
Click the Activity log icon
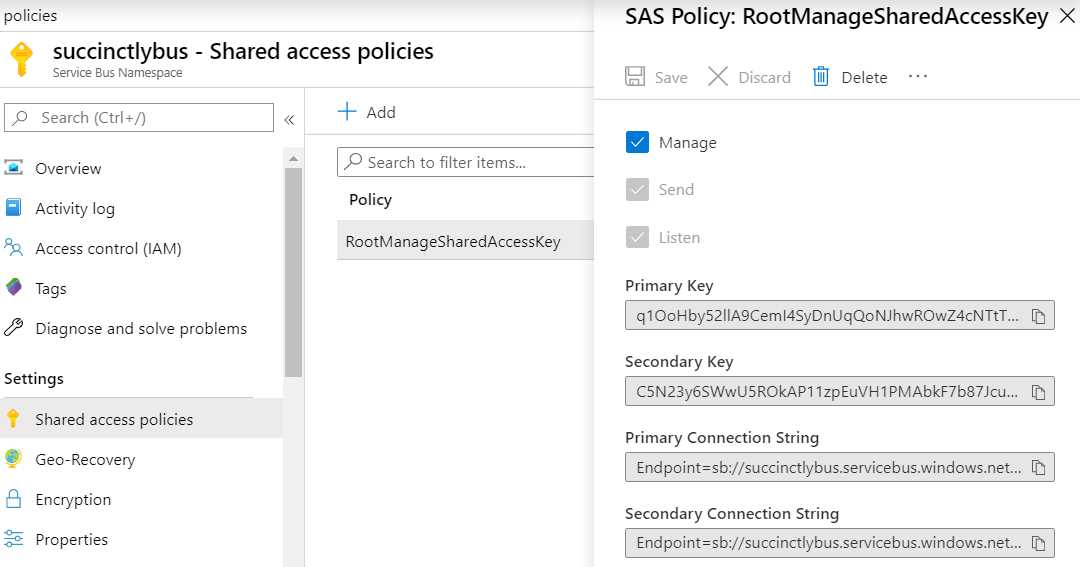[x=13, y=207]
